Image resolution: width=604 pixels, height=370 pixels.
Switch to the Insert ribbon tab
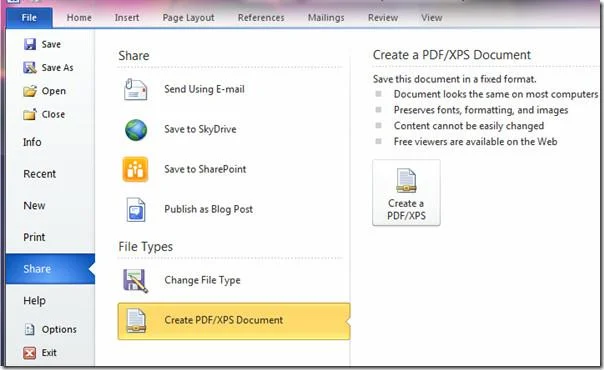pos(127,18)
